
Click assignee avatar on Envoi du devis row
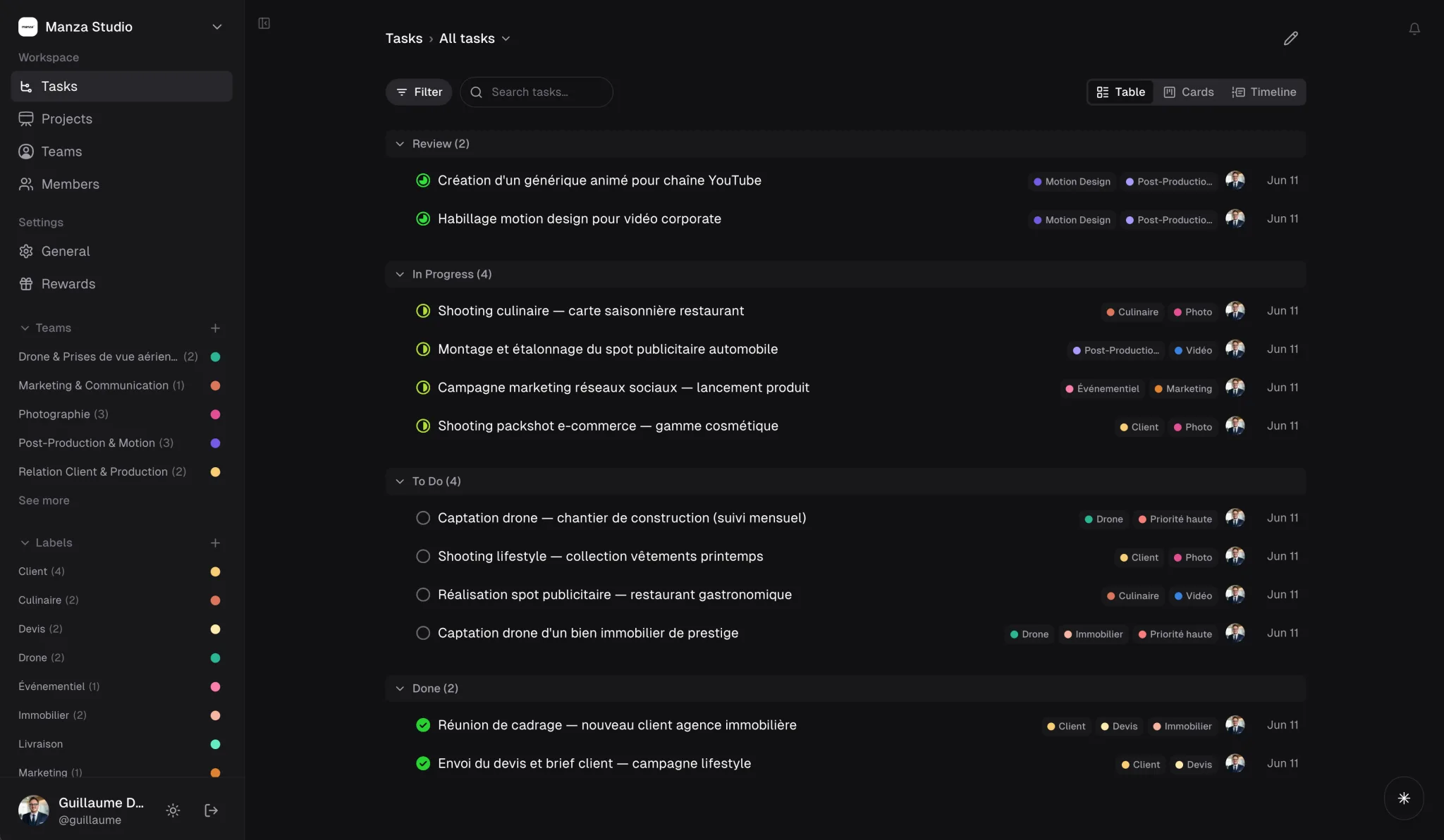point(1235,763)
